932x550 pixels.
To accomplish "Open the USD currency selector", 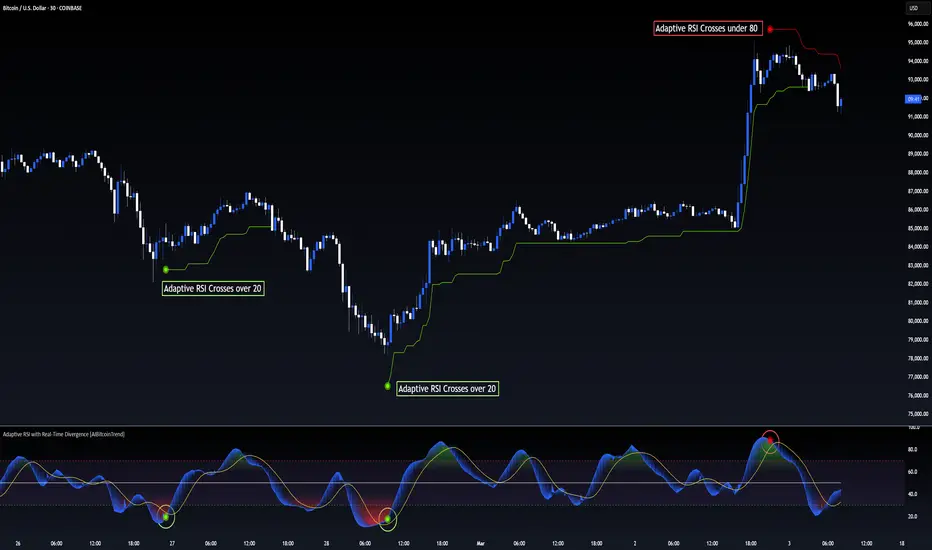I will pyautogui.click(x=912, y=8).
